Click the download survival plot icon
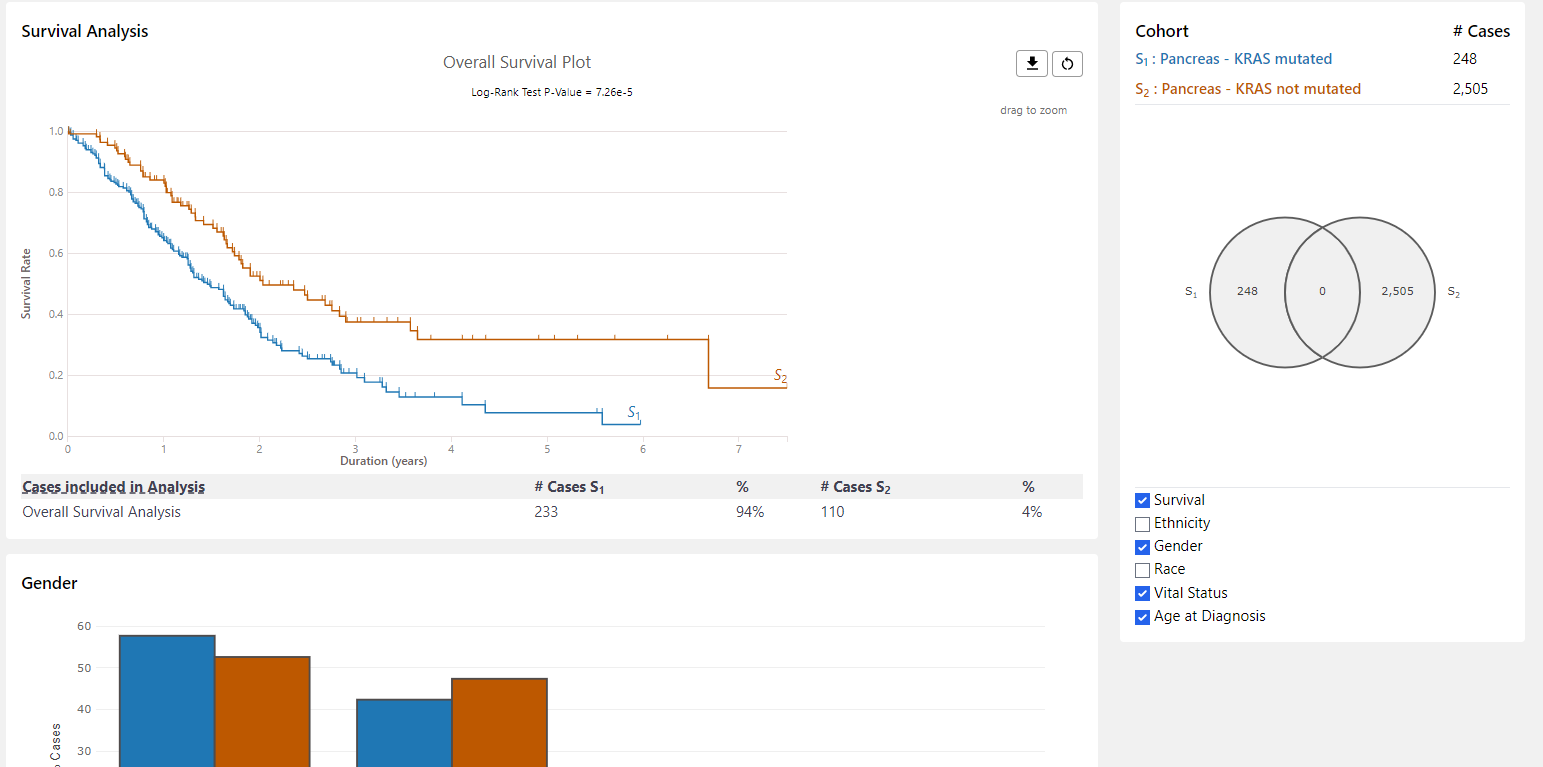Viewport: 1543px width, 767px height. click(1032, 63)
